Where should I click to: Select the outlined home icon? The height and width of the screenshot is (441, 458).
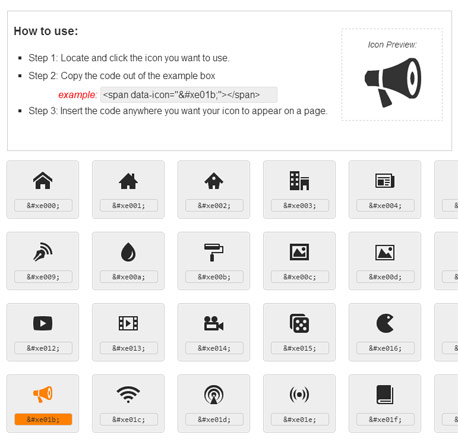pos(43,181)
